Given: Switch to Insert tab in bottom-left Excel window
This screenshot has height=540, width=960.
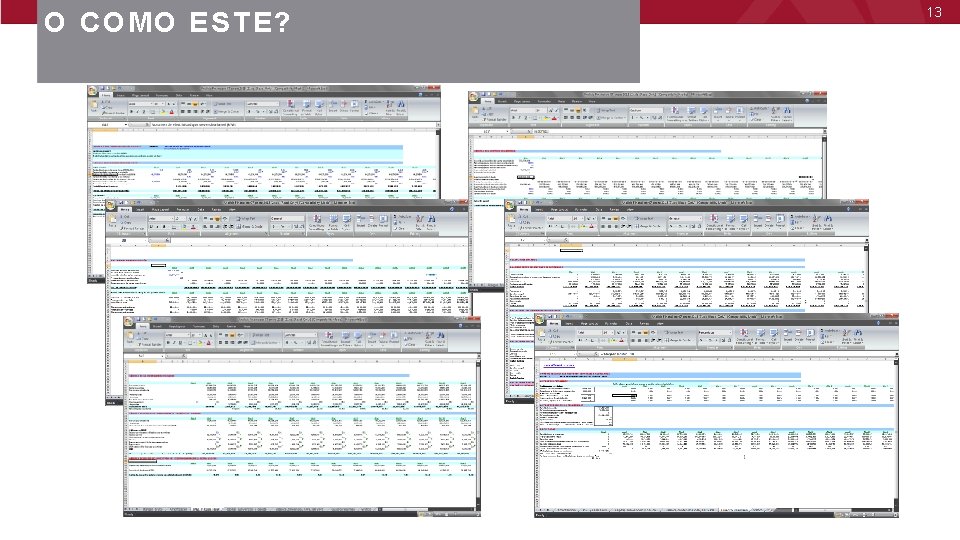Looking at the screenshot, I should click(x=157, y=326).
